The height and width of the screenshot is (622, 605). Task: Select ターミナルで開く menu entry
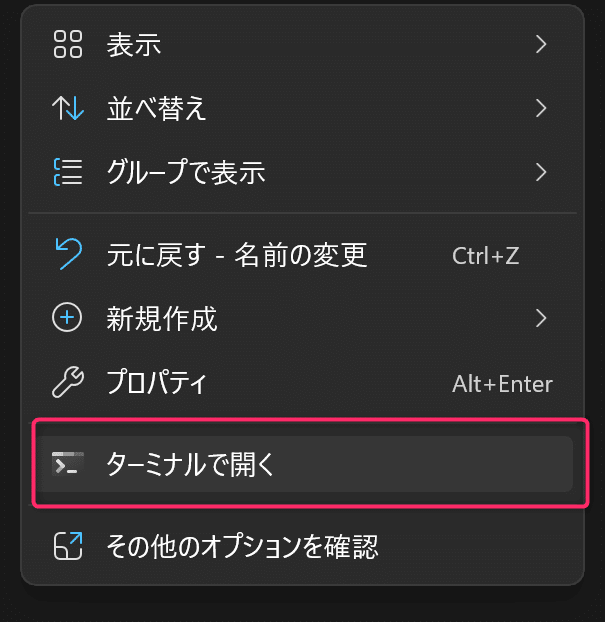305,464
